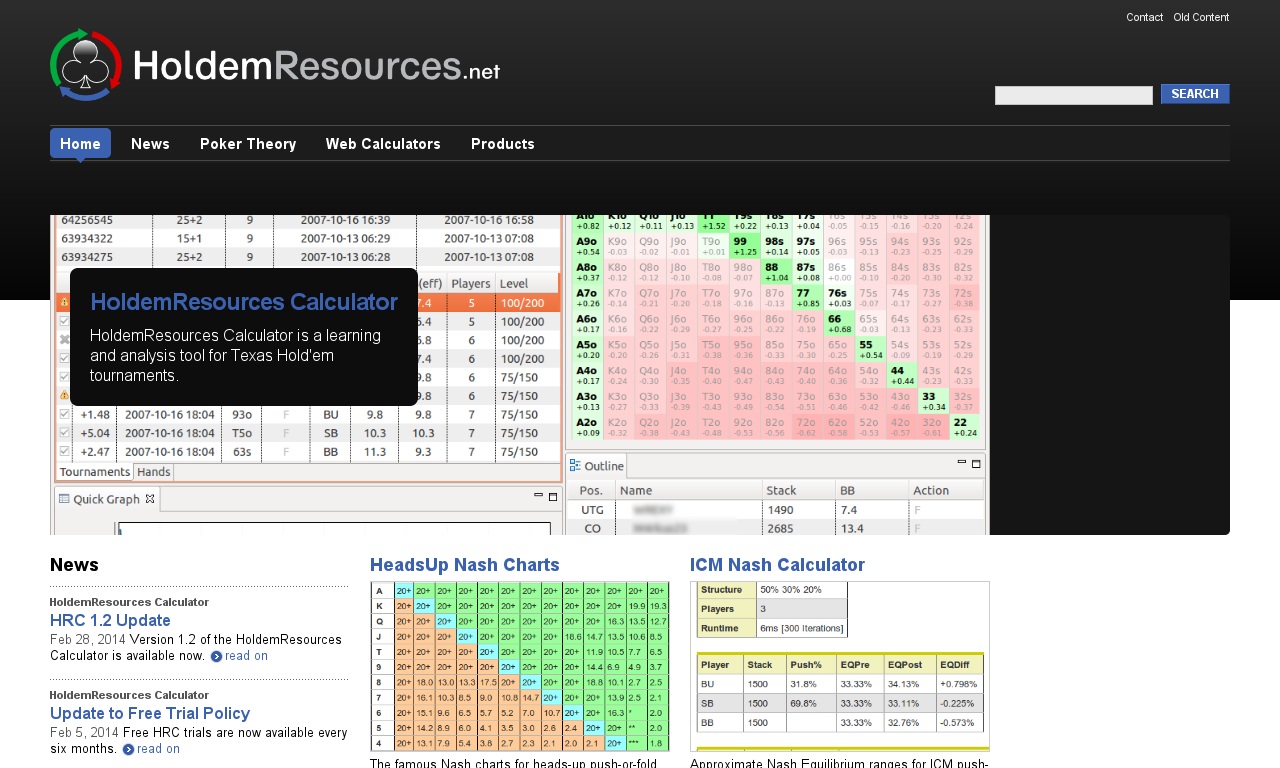Focus the search input field

coord(1074,95)
